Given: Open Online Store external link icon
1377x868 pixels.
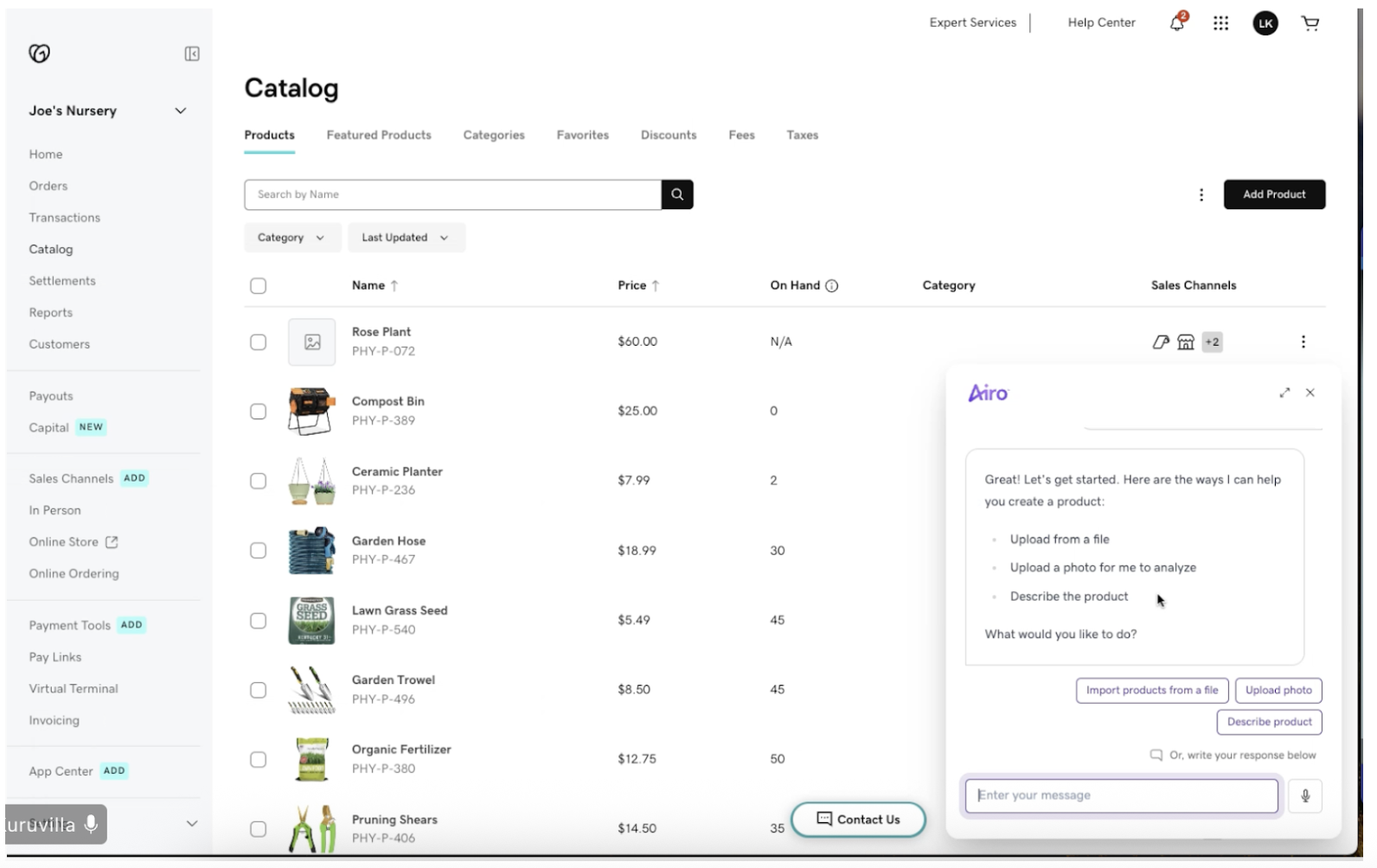Looking at the screenshot, I should (x=112, y=542).
